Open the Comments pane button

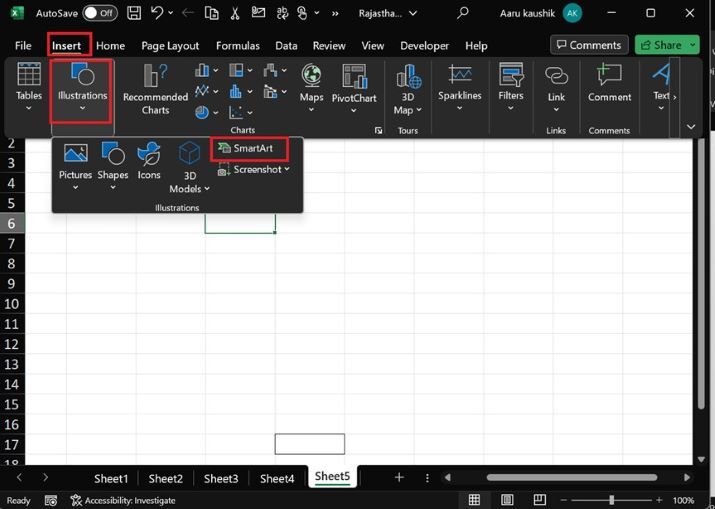pos(589,45)
